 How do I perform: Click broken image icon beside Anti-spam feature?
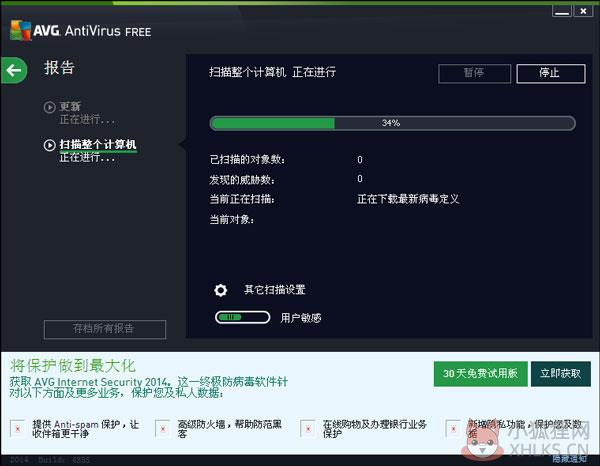click(18, 429)
